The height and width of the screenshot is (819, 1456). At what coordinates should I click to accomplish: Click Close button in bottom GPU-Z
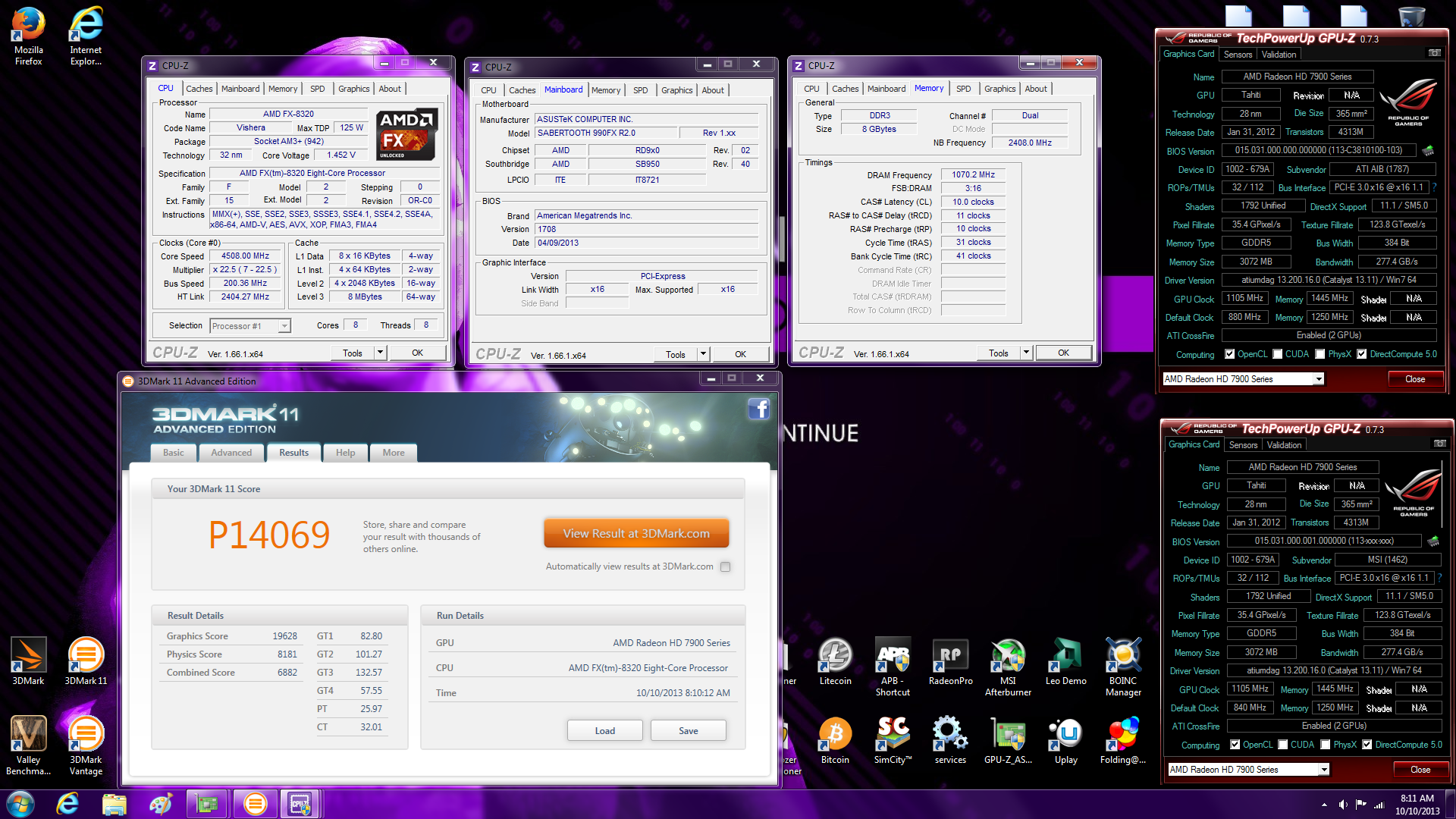tap(1420, 770)
